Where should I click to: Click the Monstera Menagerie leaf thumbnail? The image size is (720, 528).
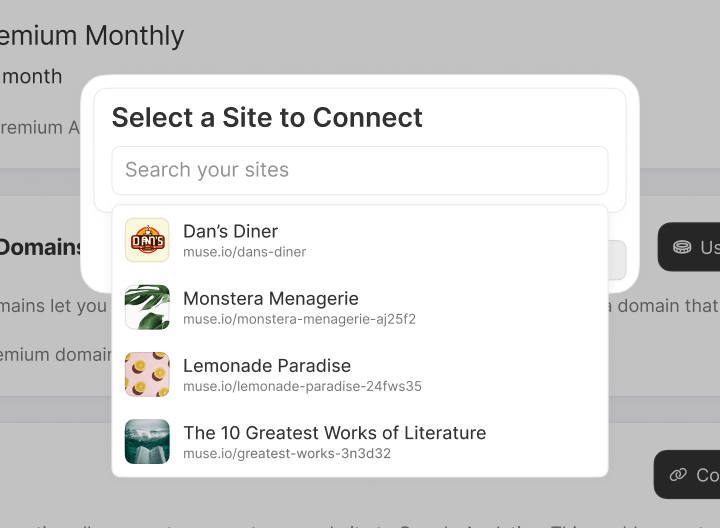tap(147, 307)
